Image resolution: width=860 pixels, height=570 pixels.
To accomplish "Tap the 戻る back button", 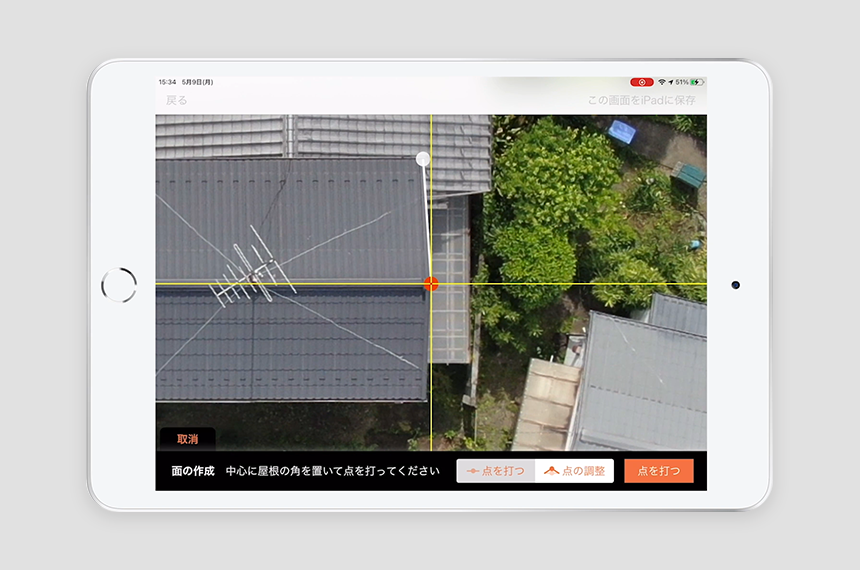I will [x=176, y=100].
